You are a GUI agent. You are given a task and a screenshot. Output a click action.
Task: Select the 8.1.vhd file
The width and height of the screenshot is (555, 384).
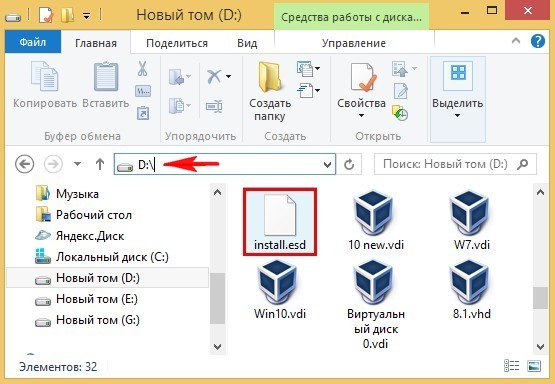(x=471, y=290)
